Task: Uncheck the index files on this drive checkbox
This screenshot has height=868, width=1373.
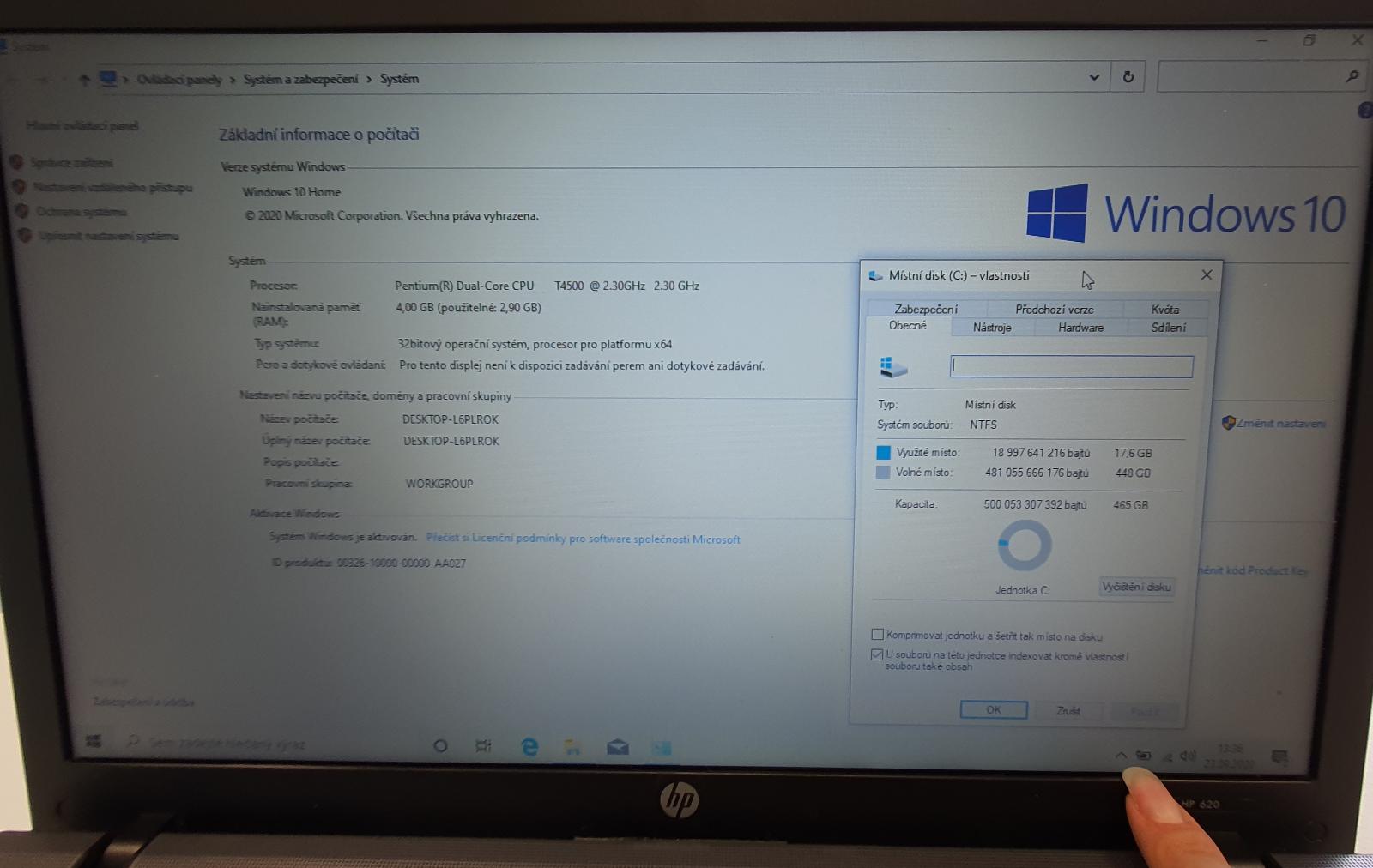Action: click(x=877, y=654)
